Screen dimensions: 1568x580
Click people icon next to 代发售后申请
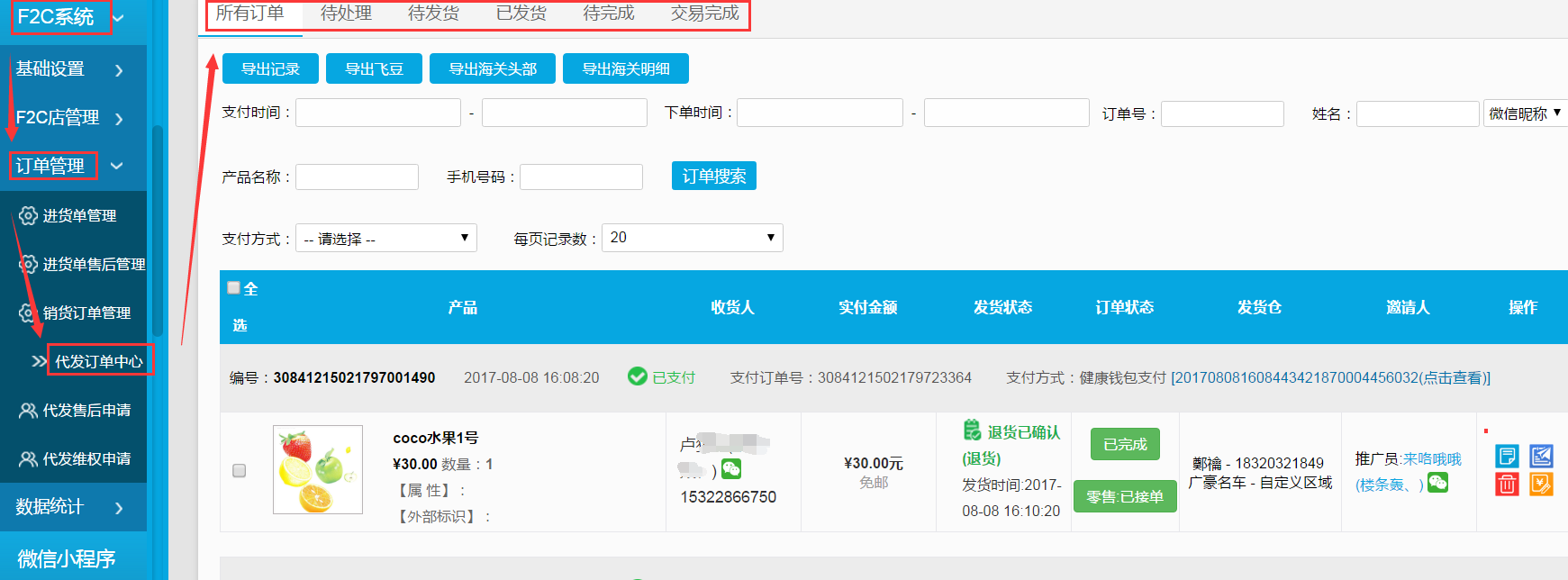[28, 411]
